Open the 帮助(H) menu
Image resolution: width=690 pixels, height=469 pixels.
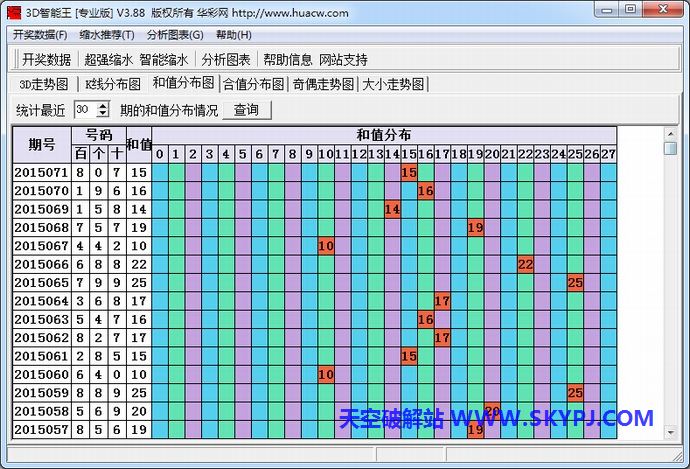click(233, 35)
